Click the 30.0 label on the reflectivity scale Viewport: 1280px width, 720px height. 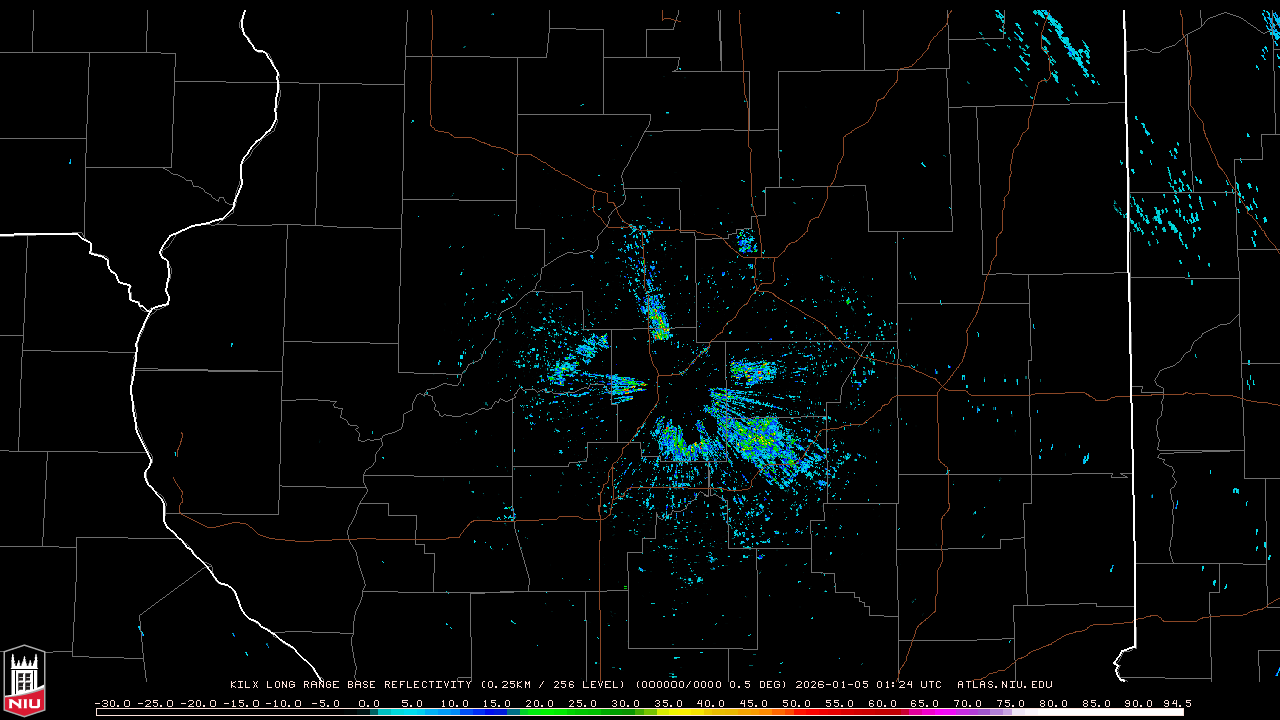pyautogui.click(x=626, y=703)
